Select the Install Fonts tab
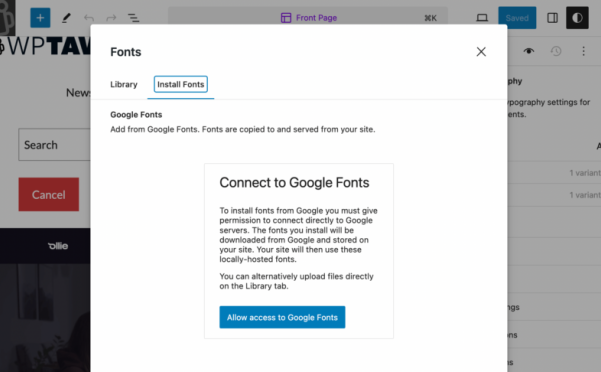Viewport: 601px width, 372px height. click(181, 84)
